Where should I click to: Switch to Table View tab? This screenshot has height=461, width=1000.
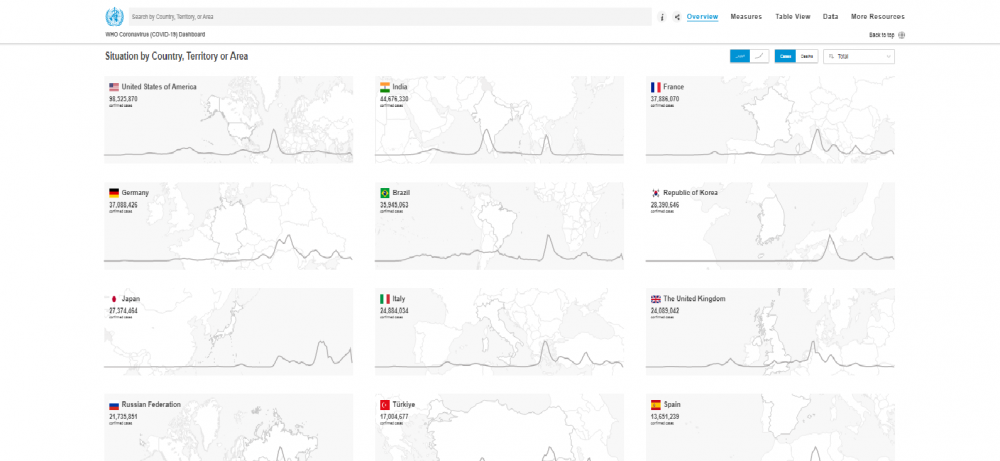coord(792,17)
